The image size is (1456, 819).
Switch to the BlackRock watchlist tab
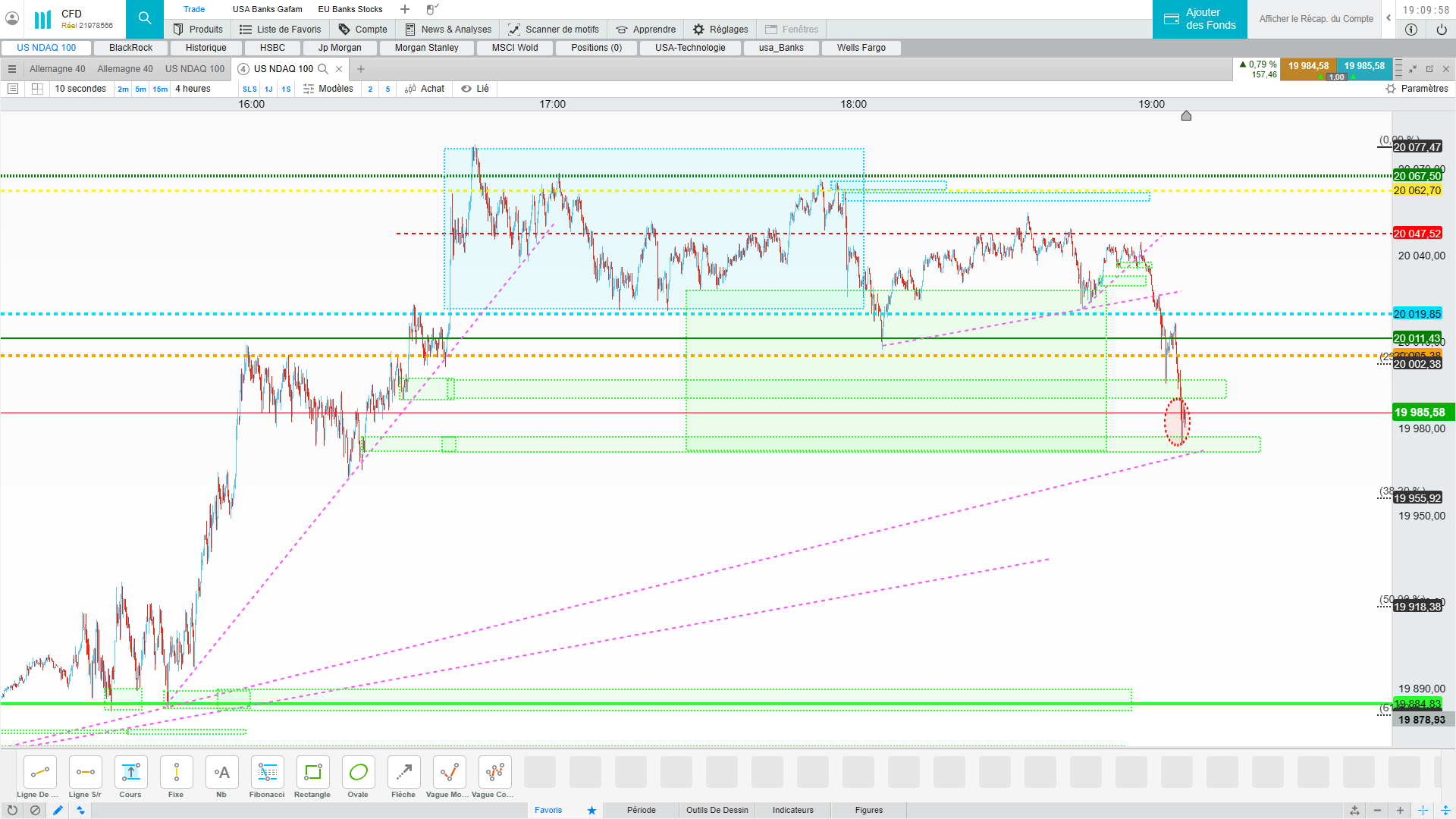(x=130, y=48)
